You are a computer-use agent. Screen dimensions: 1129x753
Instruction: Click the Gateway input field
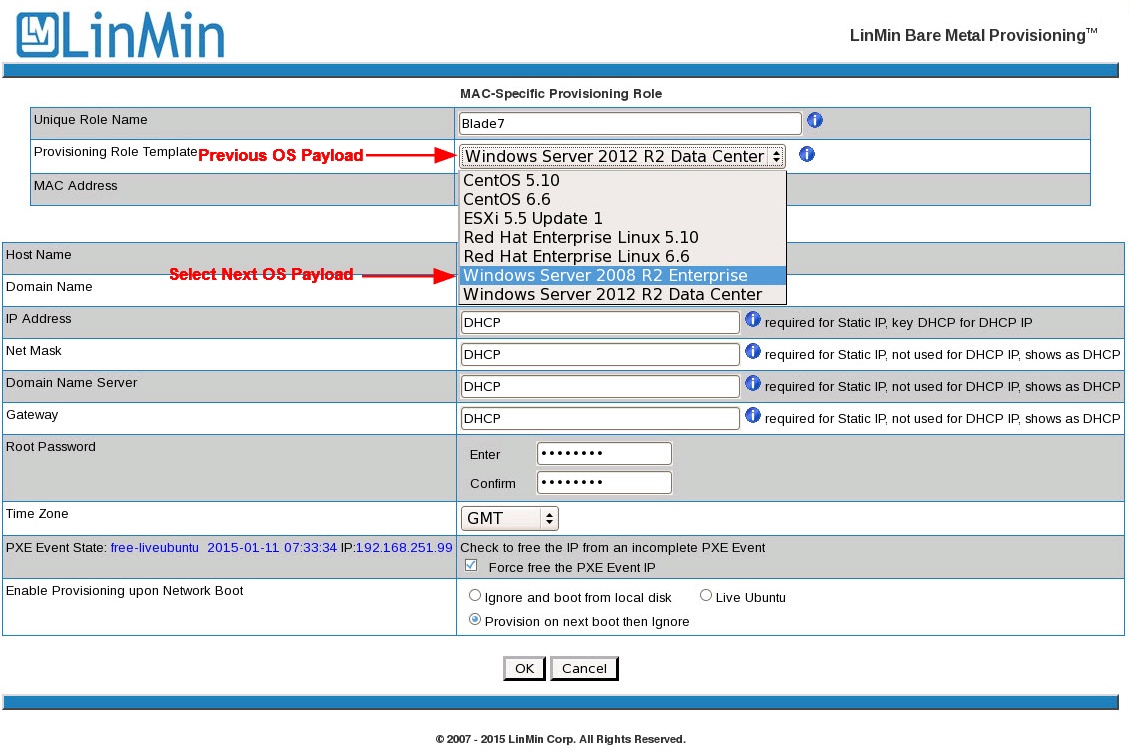point(600,418)
